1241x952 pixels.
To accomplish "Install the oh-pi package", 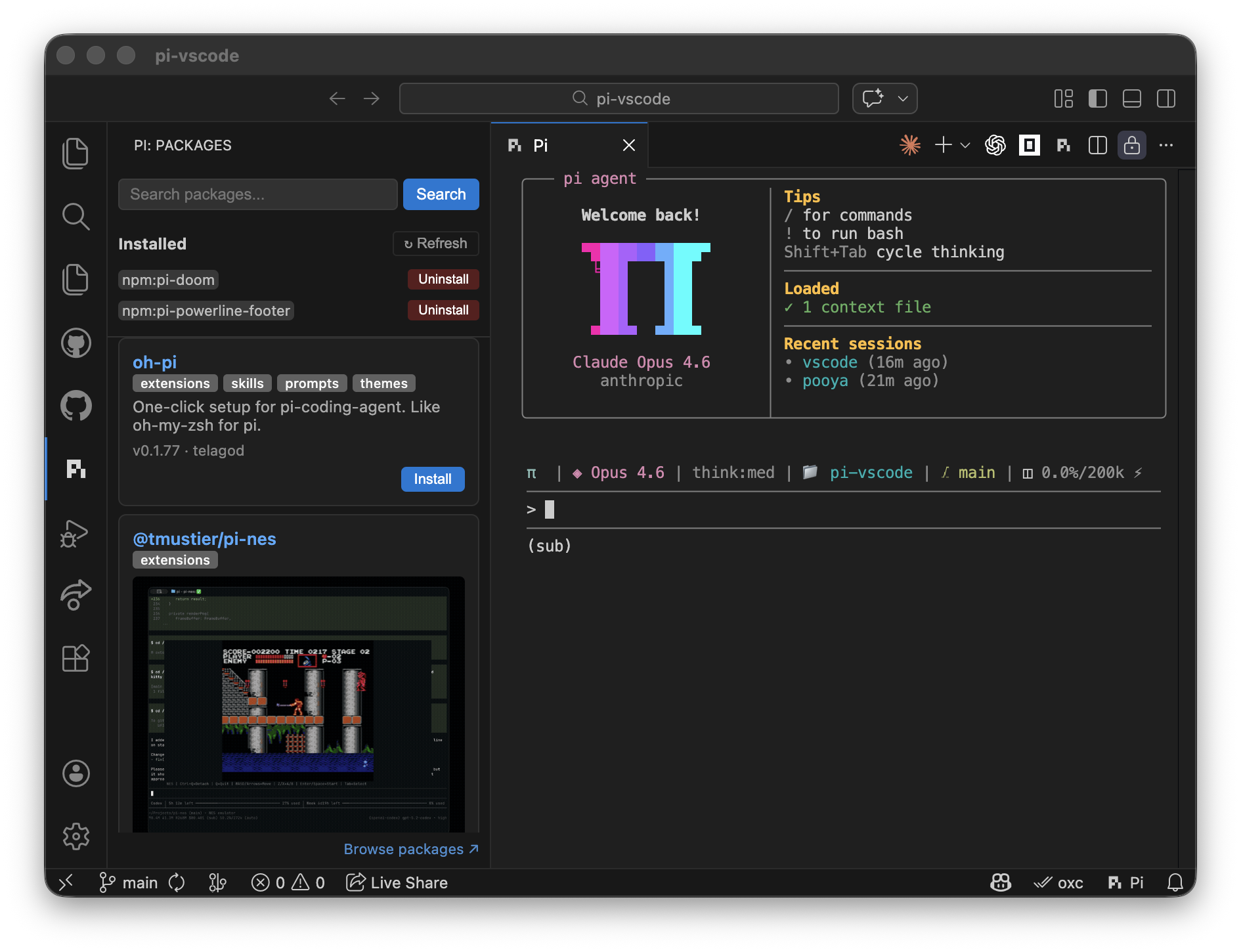I will [x=433, y=479].
